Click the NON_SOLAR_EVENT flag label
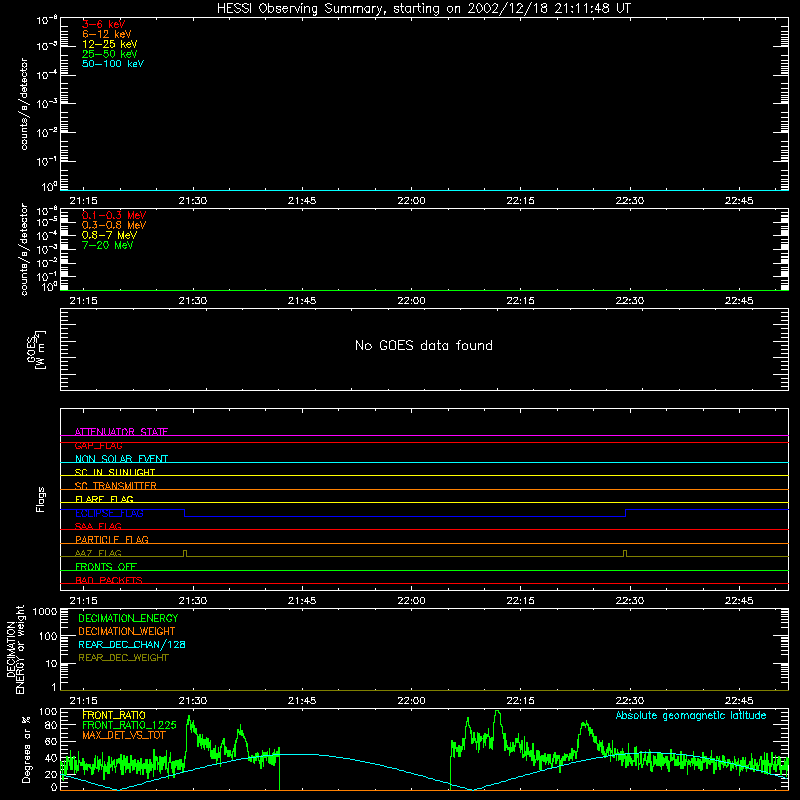The height and width of the screenshot is (800, 800). [121, 459]
